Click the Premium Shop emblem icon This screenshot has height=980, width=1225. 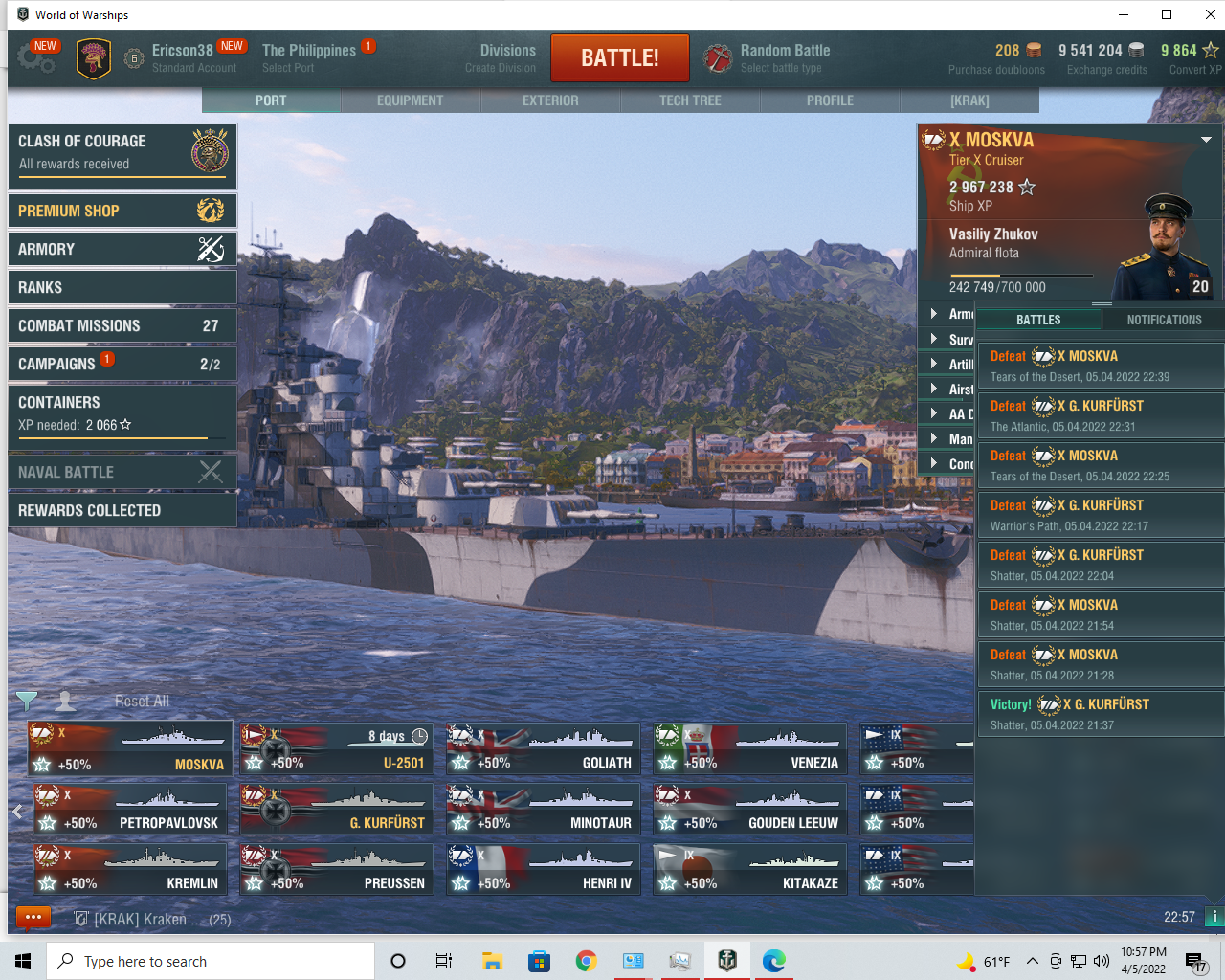click(211, 211)
